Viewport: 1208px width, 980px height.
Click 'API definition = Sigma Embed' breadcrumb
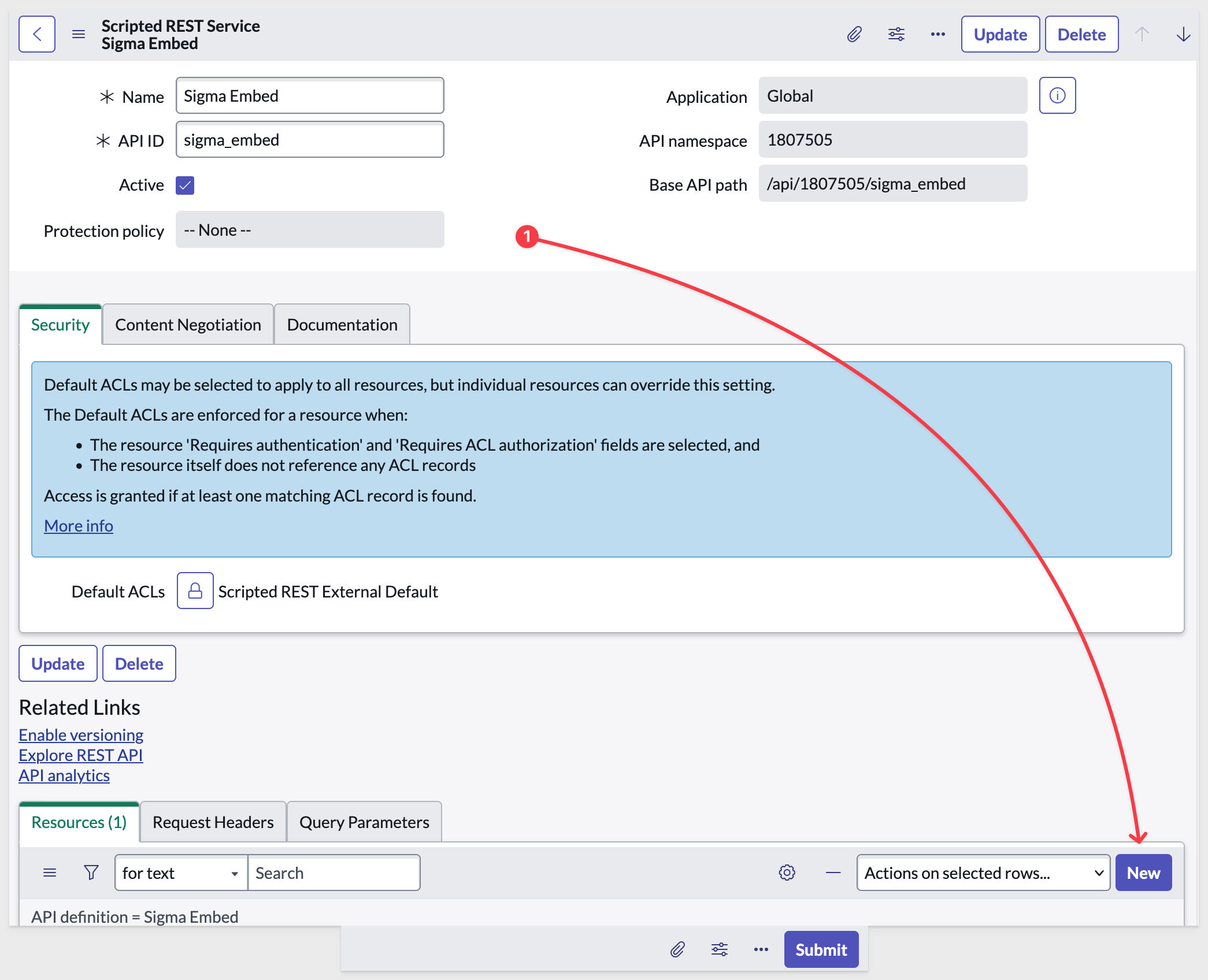click(x=135, y=916)
